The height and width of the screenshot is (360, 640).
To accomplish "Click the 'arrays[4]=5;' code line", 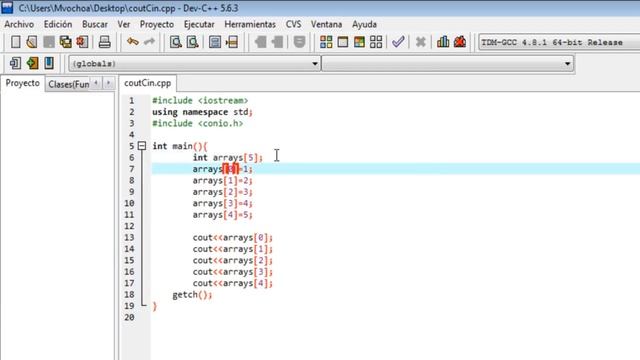I will pyautogui.click(x=222, y=215).
